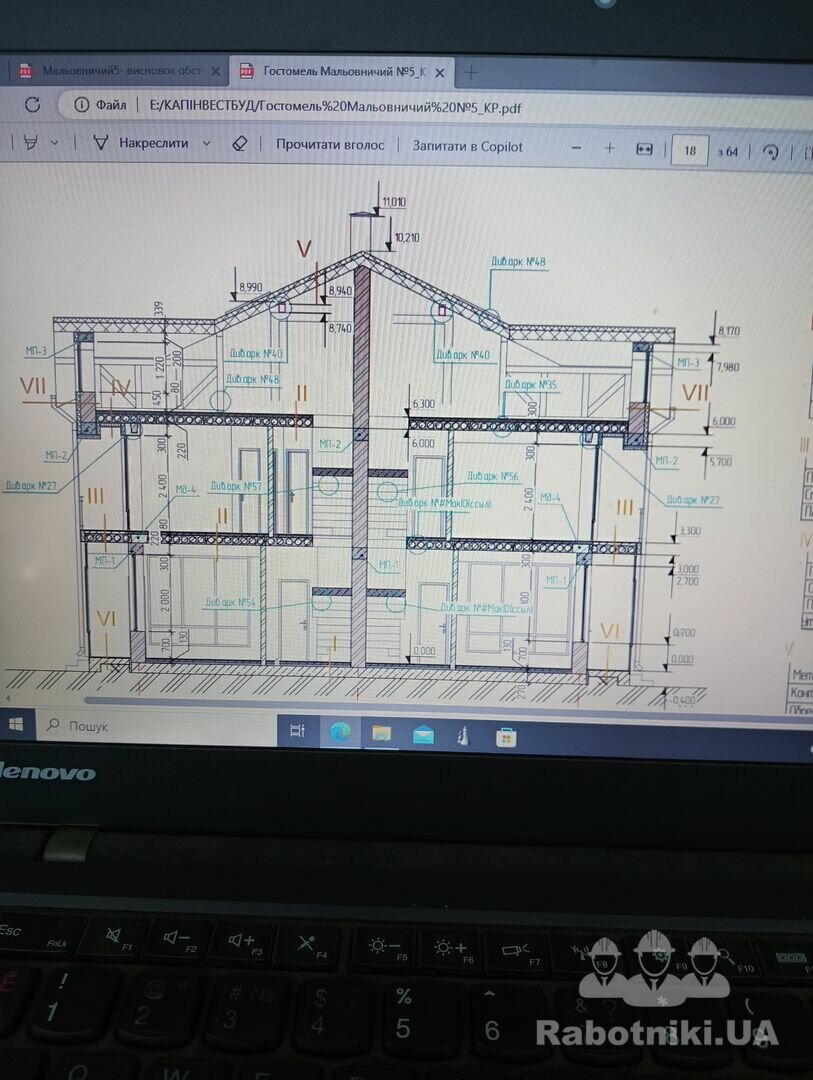Viewport: 813px width, 1080px height.
Task: Select the highlighter tool
Action: click(x=30, y=143)
